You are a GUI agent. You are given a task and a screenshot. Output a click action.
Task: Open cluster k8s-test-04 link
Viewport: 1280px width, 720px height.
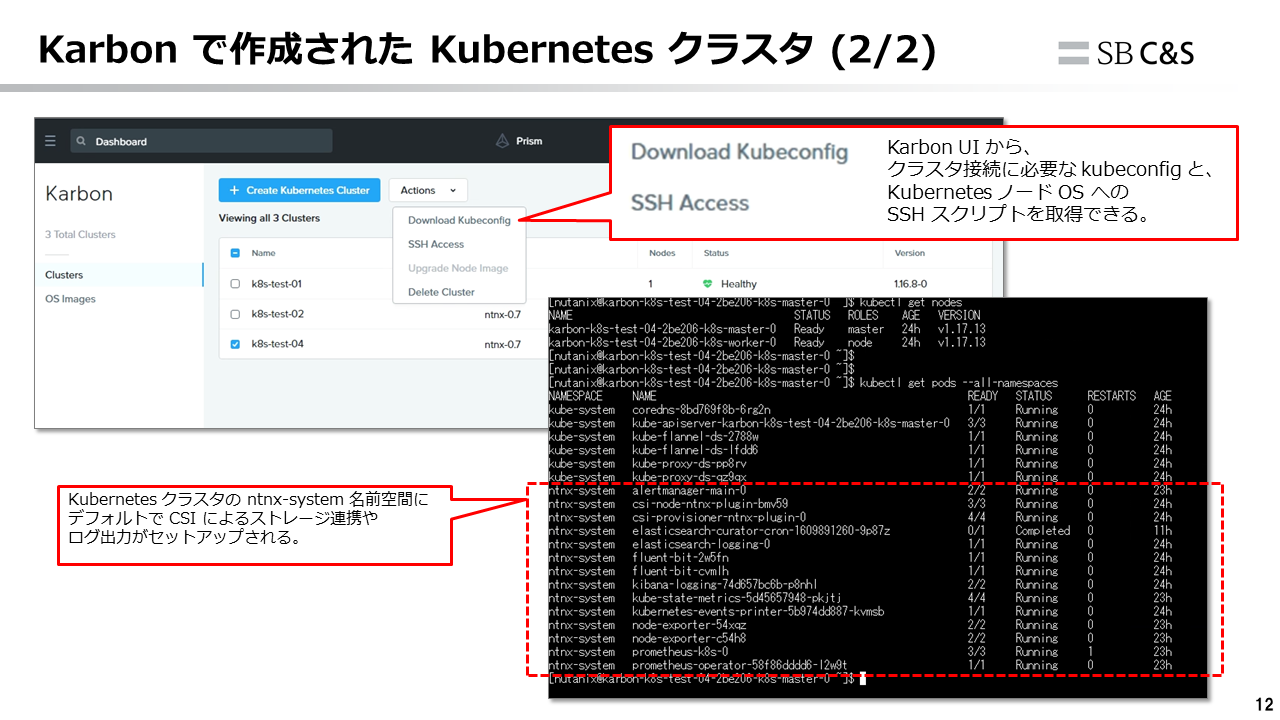[x=277, y=344]
